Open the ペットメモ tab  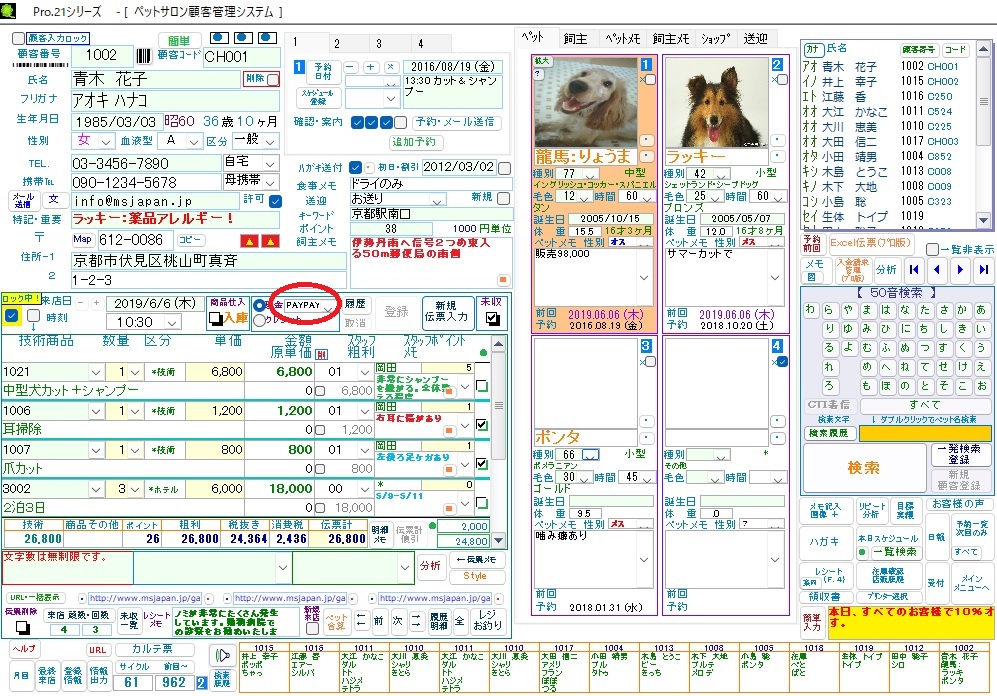coord(622,39)
